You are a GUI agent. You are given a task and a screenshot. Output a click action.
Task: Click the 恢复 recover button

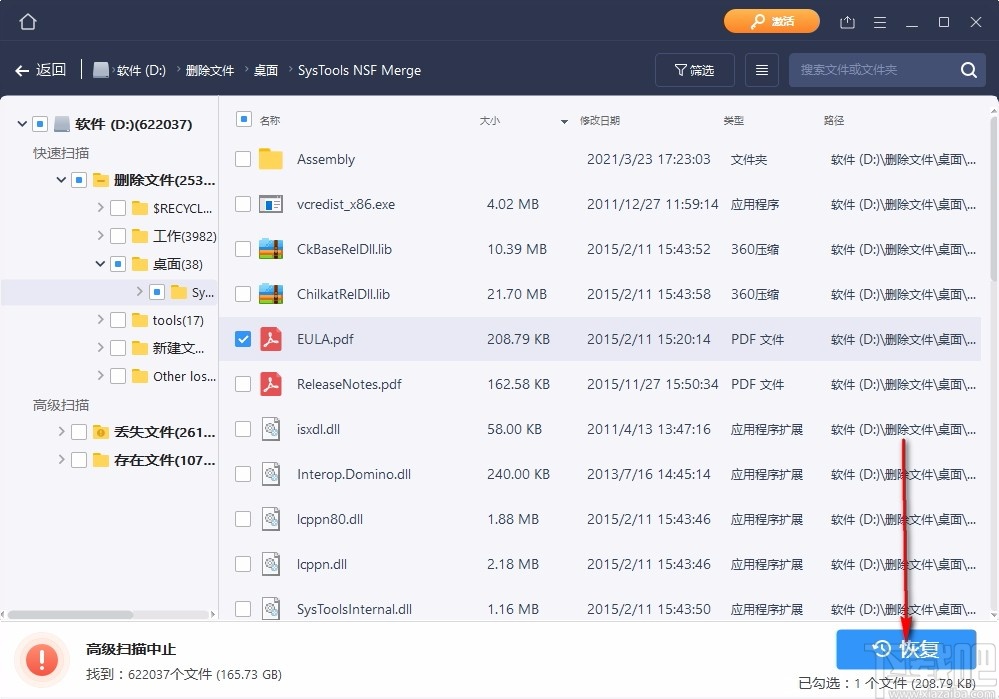[905, 648]
